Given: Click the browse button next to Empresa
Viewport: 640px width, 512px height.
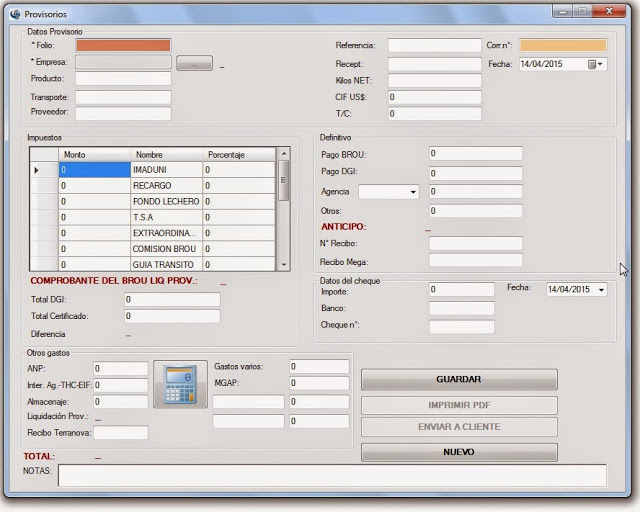Looking at the screenshot, I should coord(194,63).
